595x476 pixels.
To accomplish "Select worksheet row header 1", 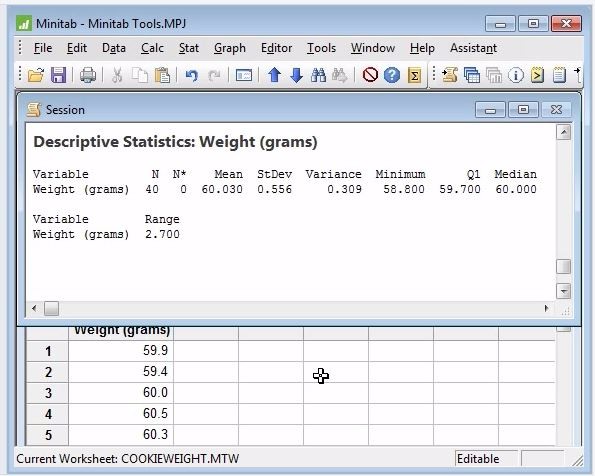I will 47,351.
